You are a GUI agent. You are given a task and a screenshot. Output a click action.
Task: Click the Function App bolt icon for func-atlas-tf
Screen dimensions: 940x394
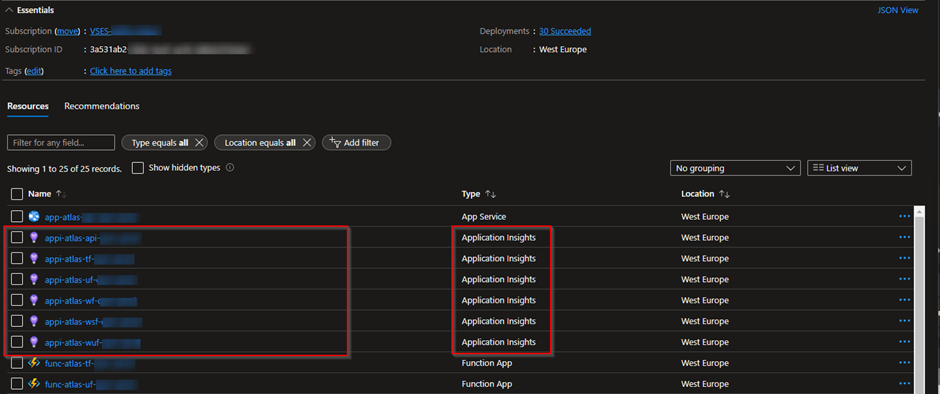click(x=34, y=363)
